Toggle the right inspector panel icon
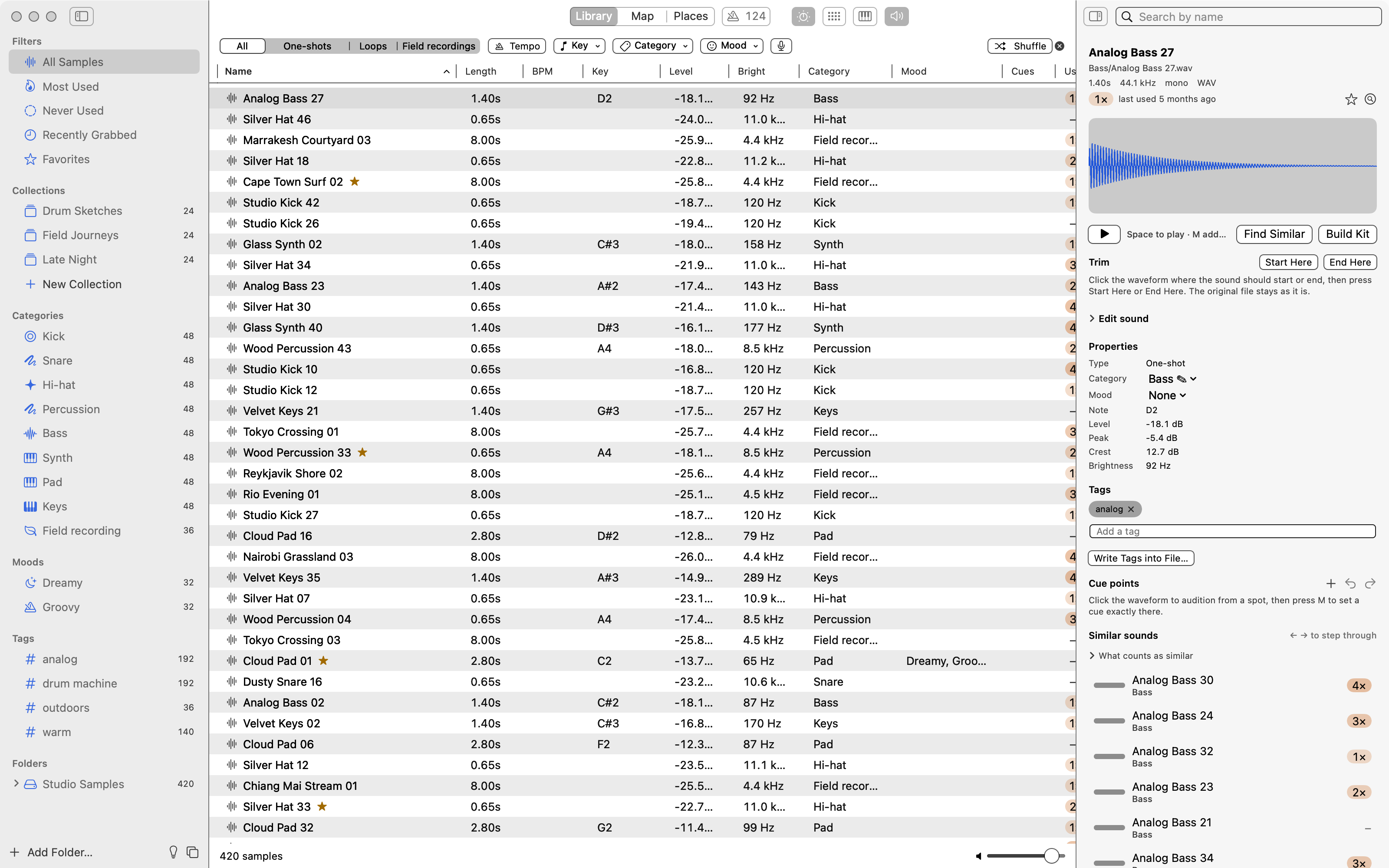 (1095, 16)
